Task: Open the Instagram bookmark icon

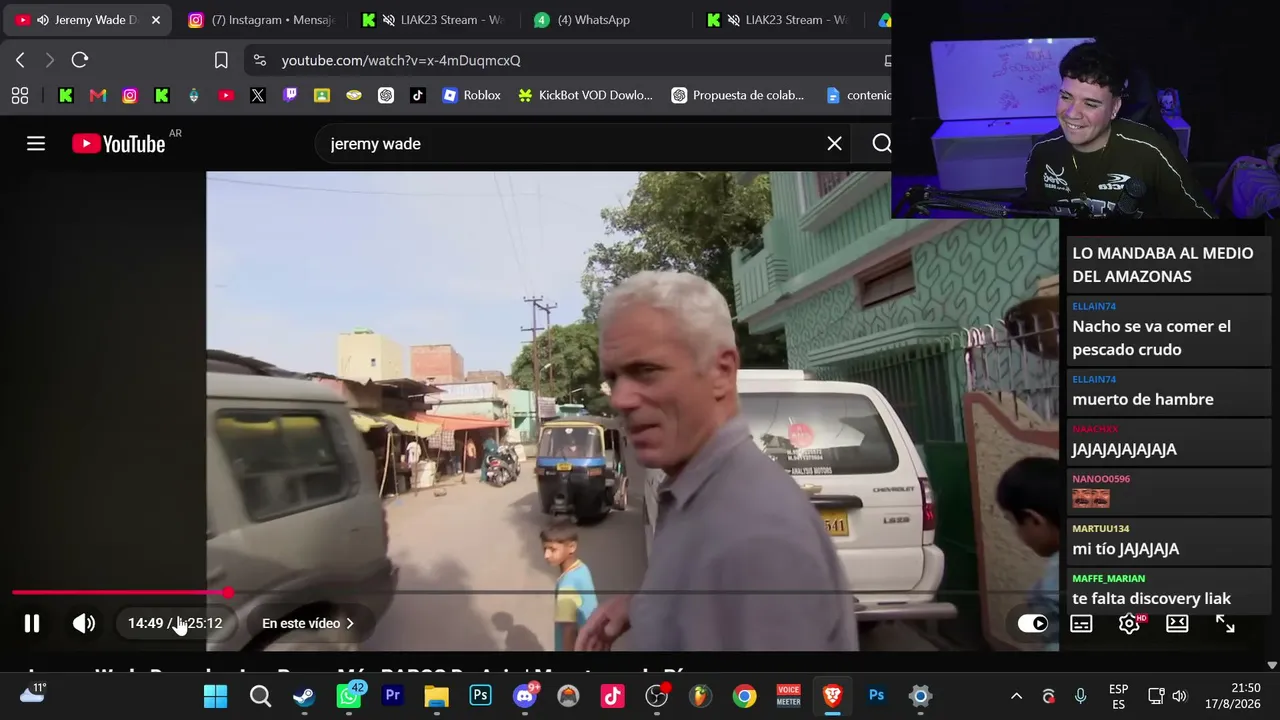Action: [130, 95]
